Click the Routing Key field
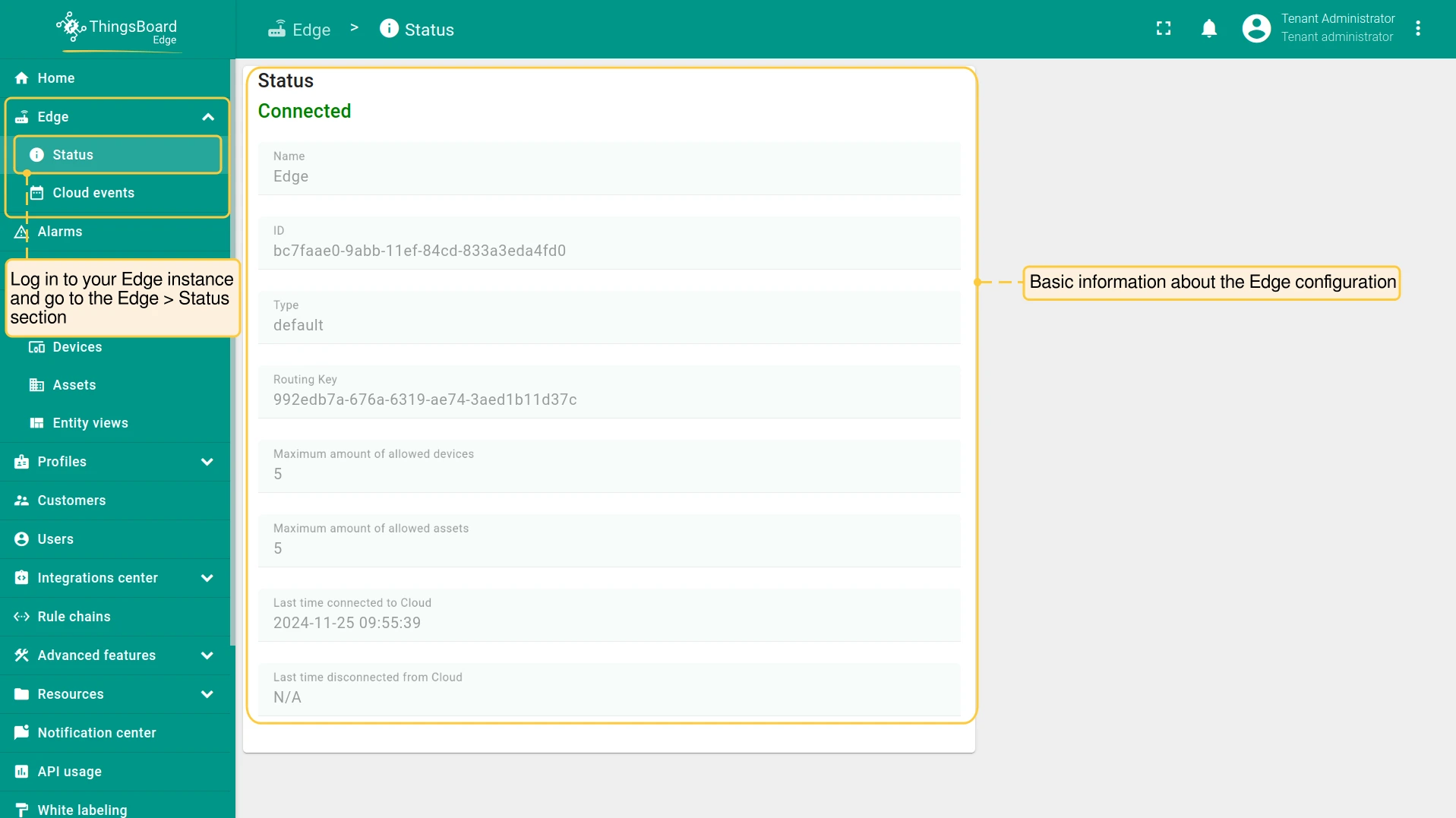Viewport: 1456px width, 818px height. [608, 392]
